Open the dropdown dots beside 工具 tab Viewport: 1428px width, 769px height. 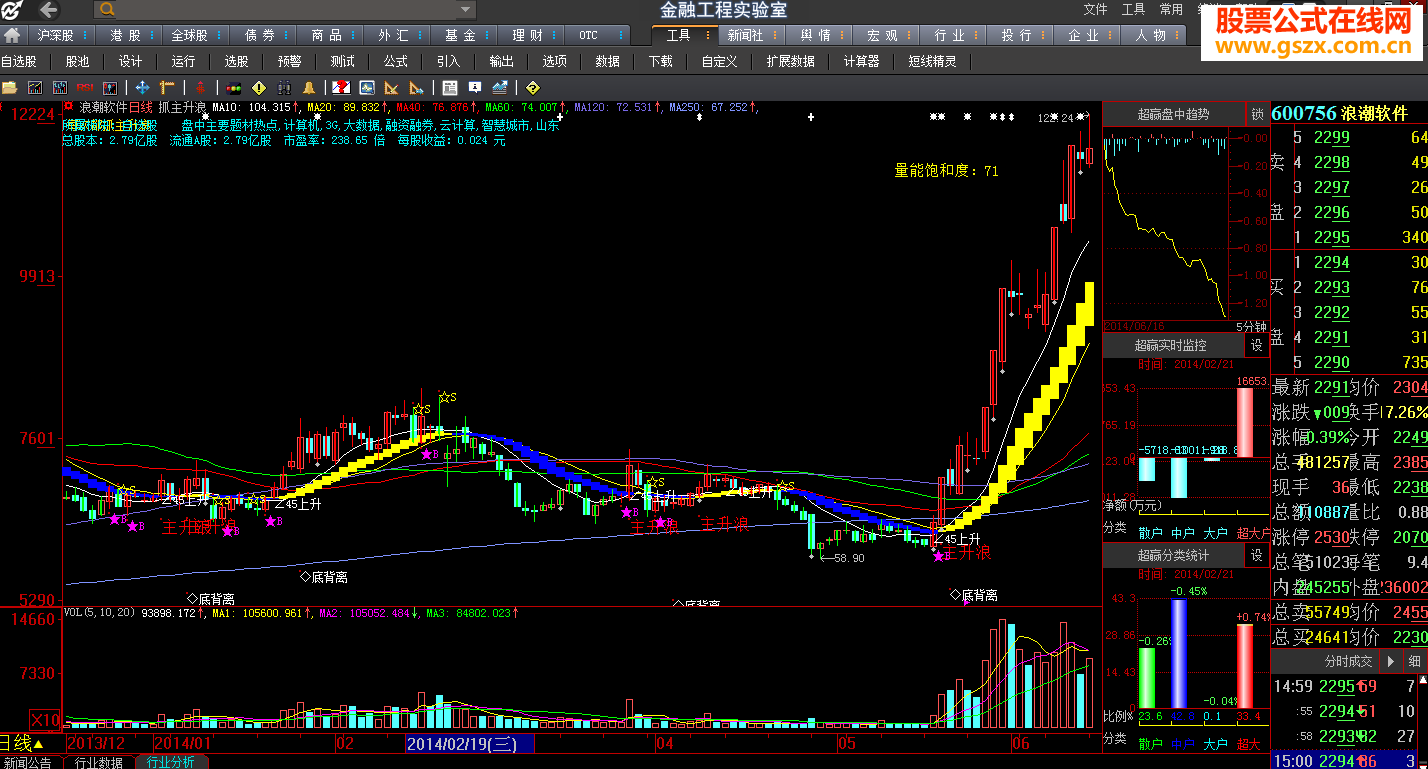709,35
